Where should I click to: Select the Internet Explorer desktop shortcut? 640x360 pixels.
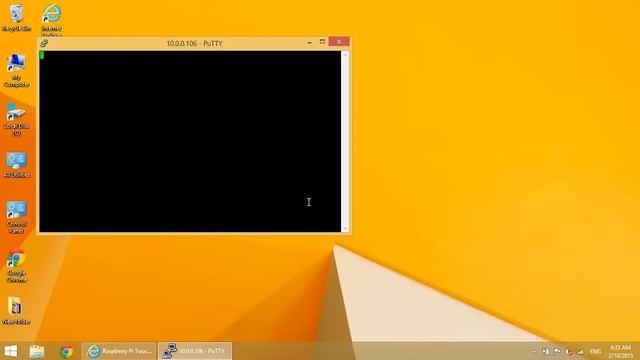click(x=51, y=20)
